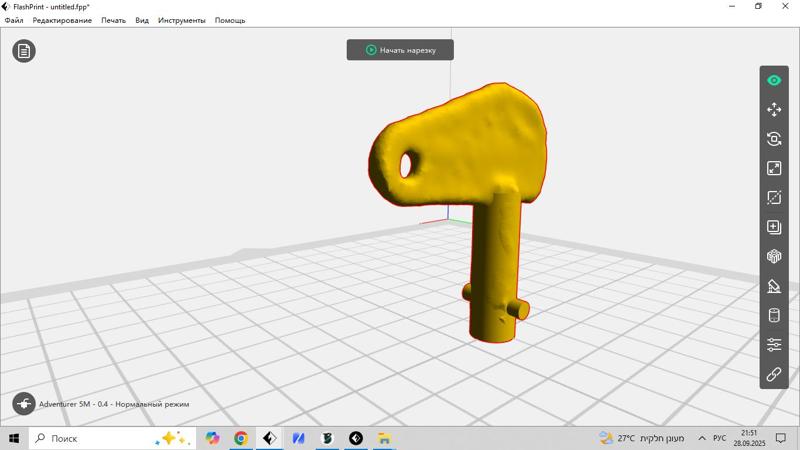This screenshot has width=800, height=450.
Task: Minimize the FlashPrint window
Action: tap(732, 6)
